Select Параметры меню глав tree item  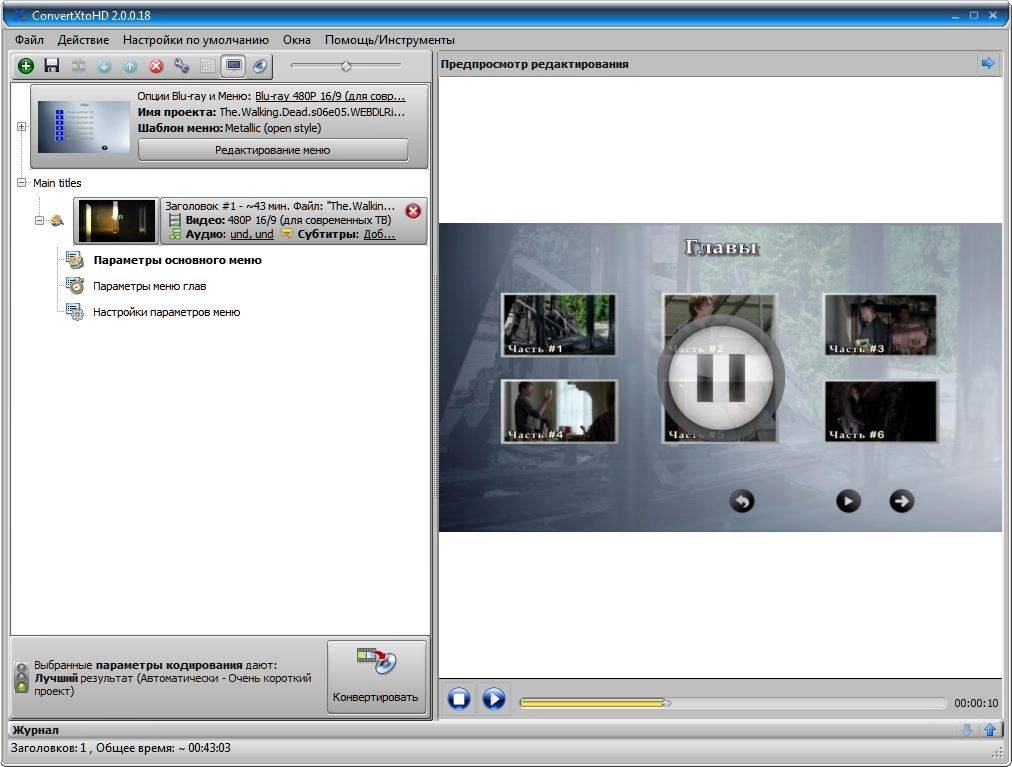pyautogui.click(x=150, y=286)
